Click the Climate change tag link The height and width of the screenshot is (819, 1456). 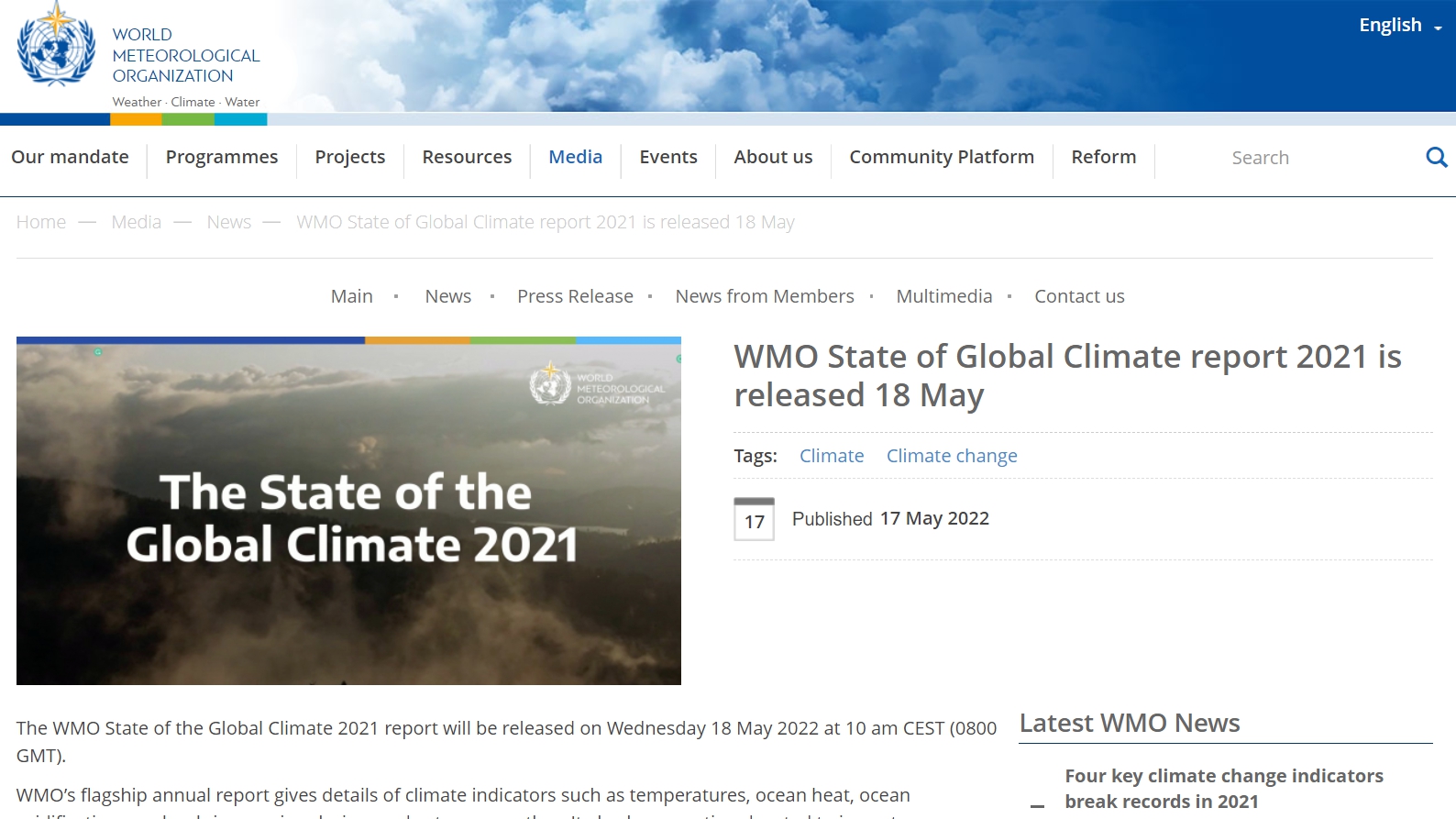coord(951,456)
